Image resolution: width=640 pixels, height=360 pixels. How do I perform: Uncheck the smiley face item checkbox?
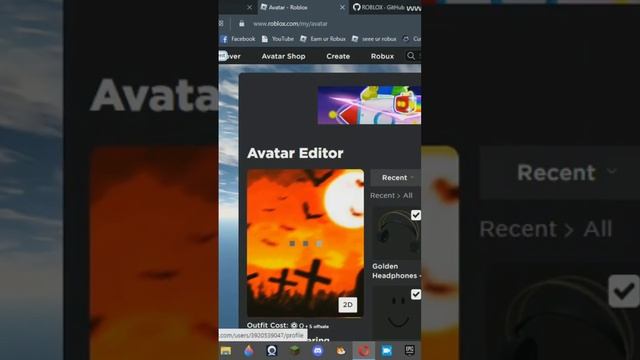coord(416,294)
